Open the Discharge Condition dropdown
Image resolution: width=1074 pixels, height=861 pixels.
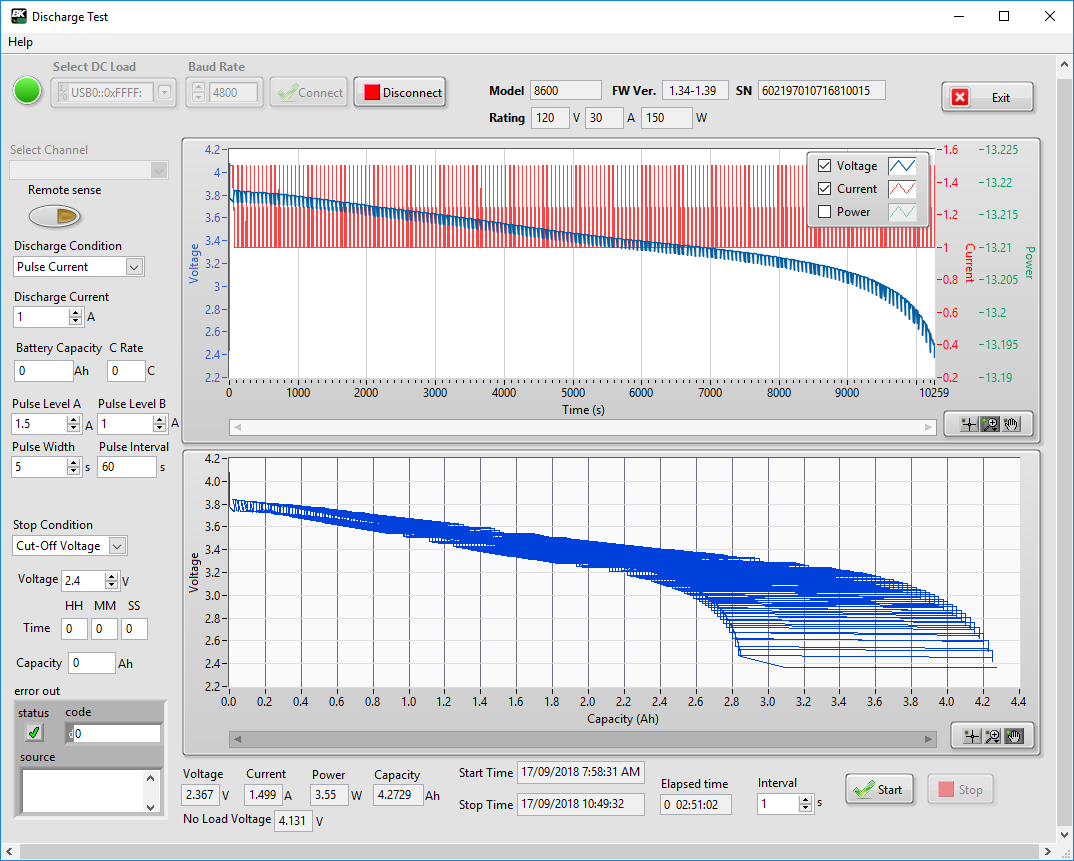[x=134, y=267]
